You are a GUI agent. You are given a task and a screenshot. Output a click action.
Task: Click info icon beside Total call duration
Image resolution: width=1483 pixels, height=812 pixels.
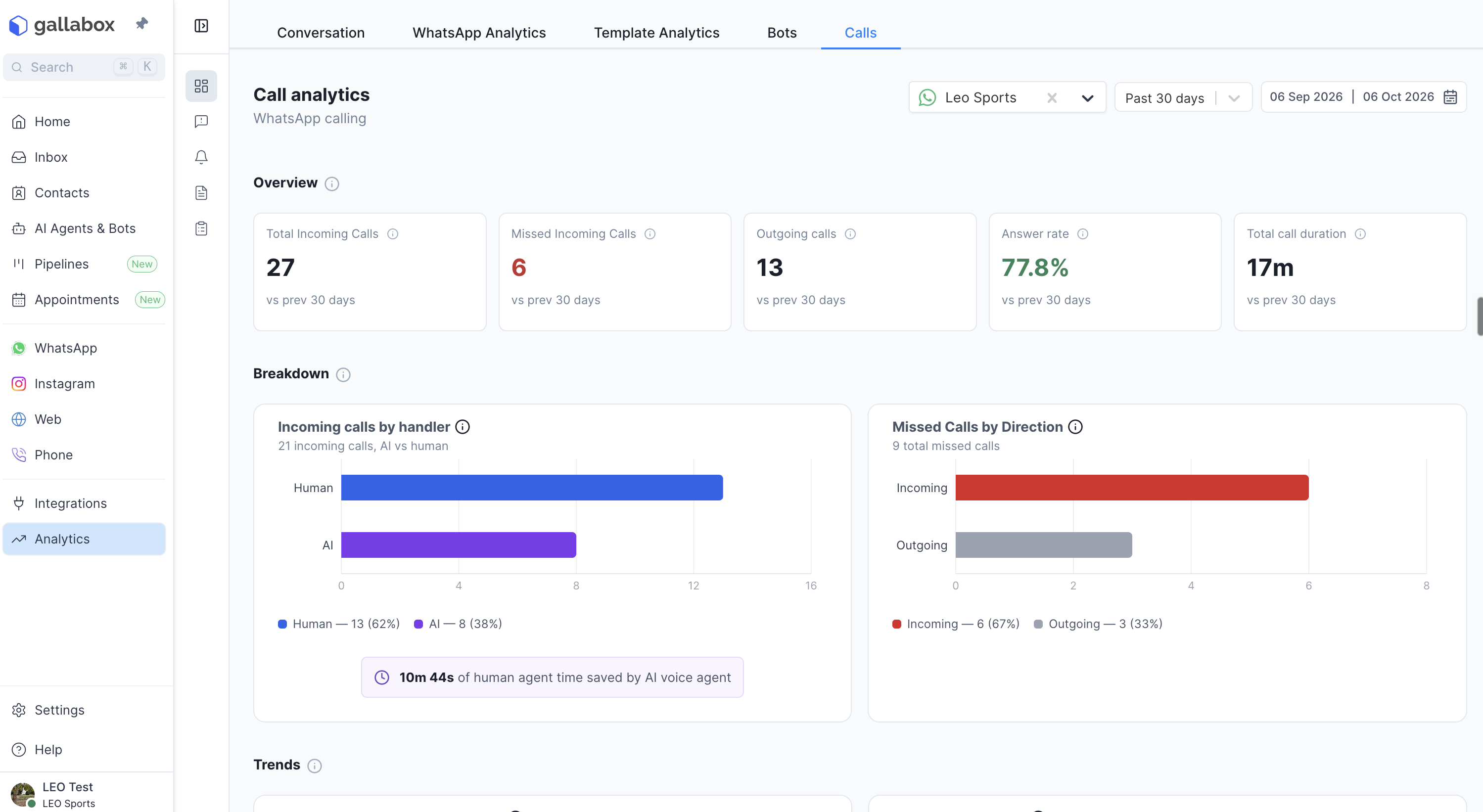(1360, 233)
